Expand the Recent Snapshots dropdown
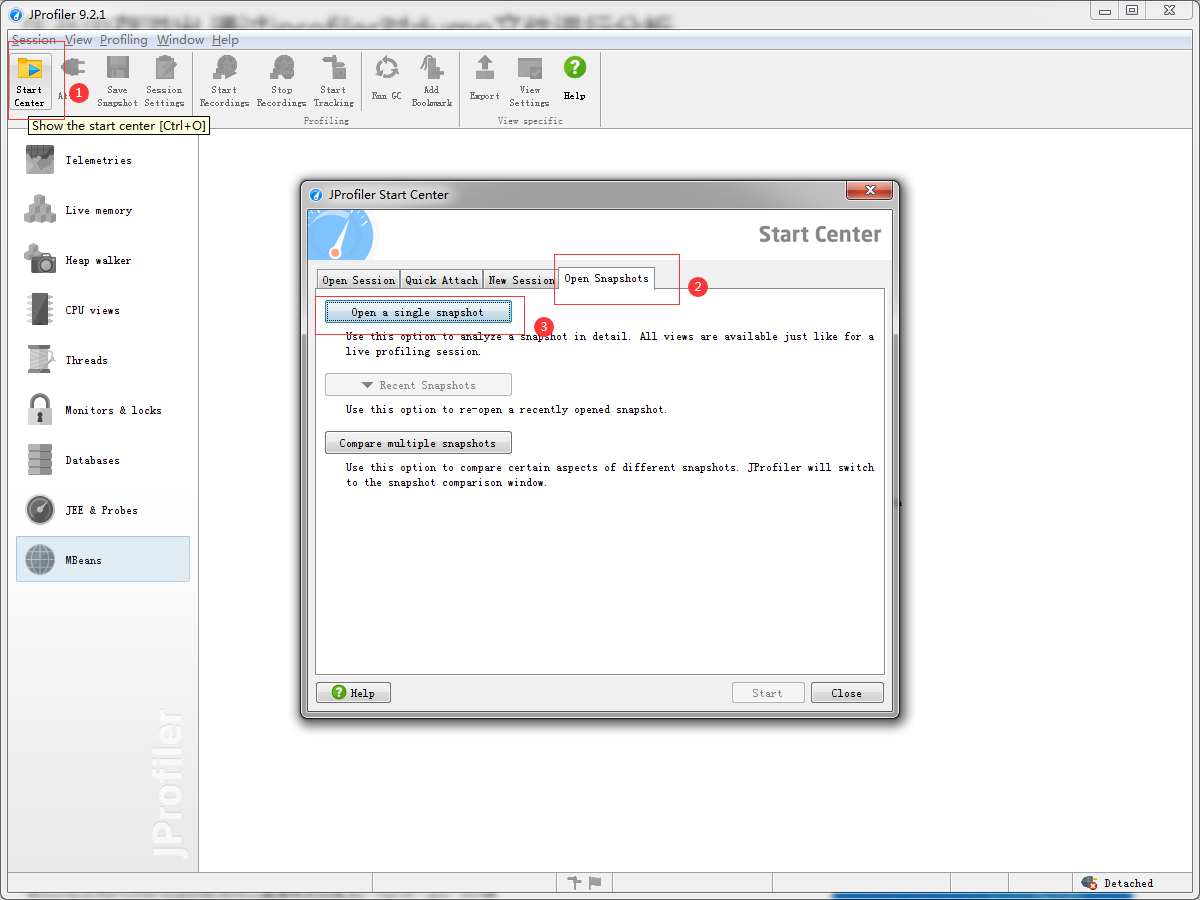 pyautogui.click(x=418, y=384)
